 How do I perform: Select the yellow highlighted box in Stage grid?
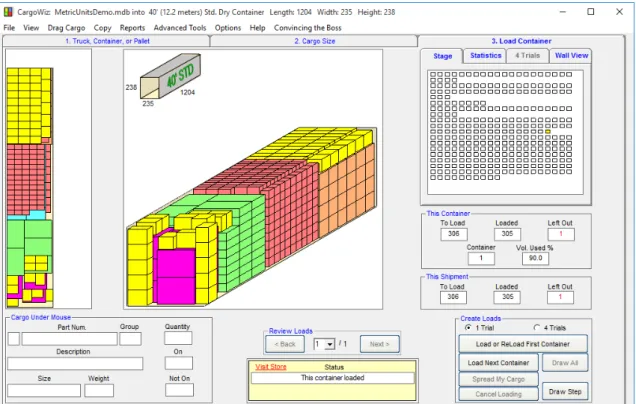point(548,131)
